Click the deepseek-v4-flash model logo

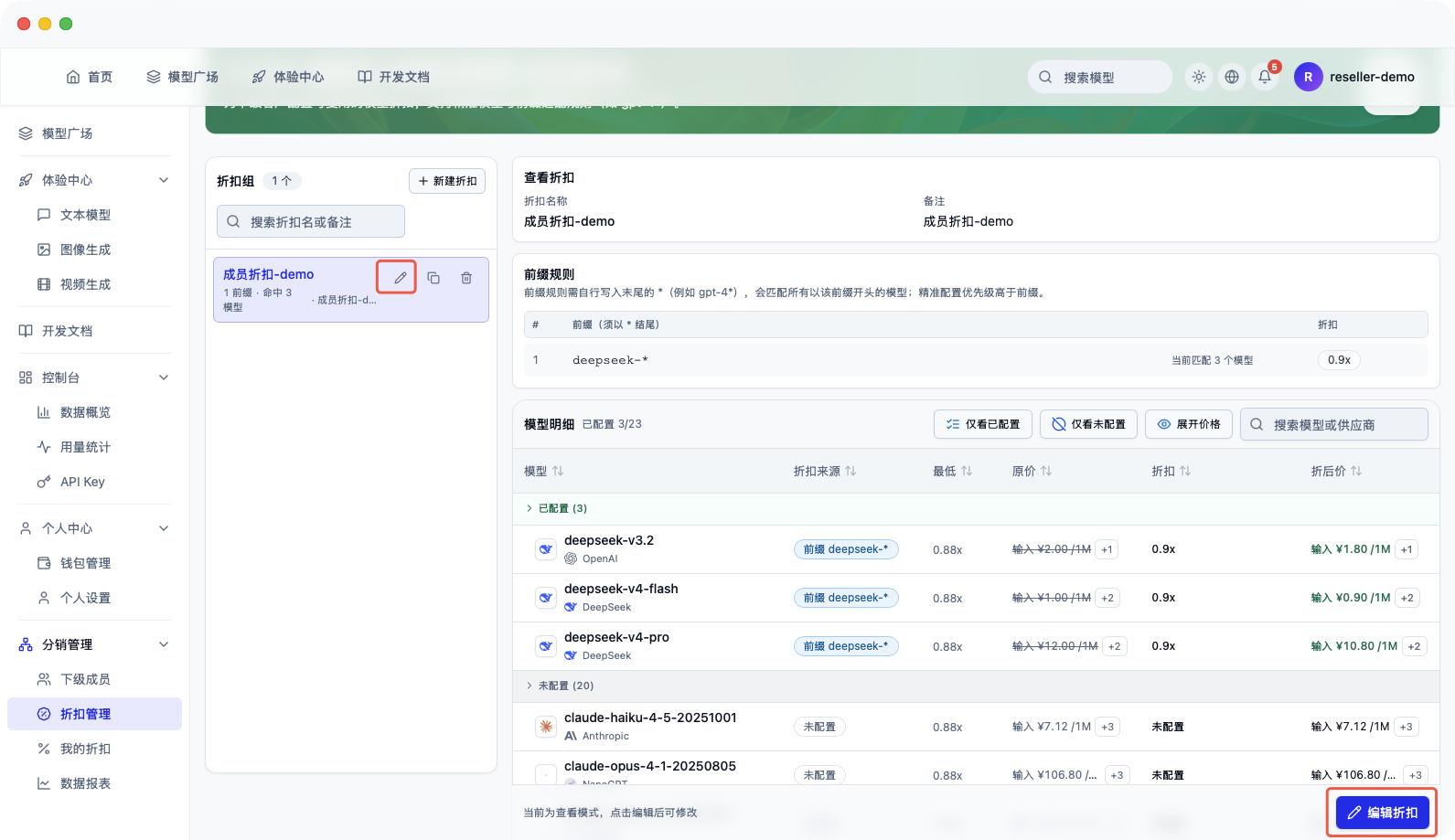[x=546, y=598]
